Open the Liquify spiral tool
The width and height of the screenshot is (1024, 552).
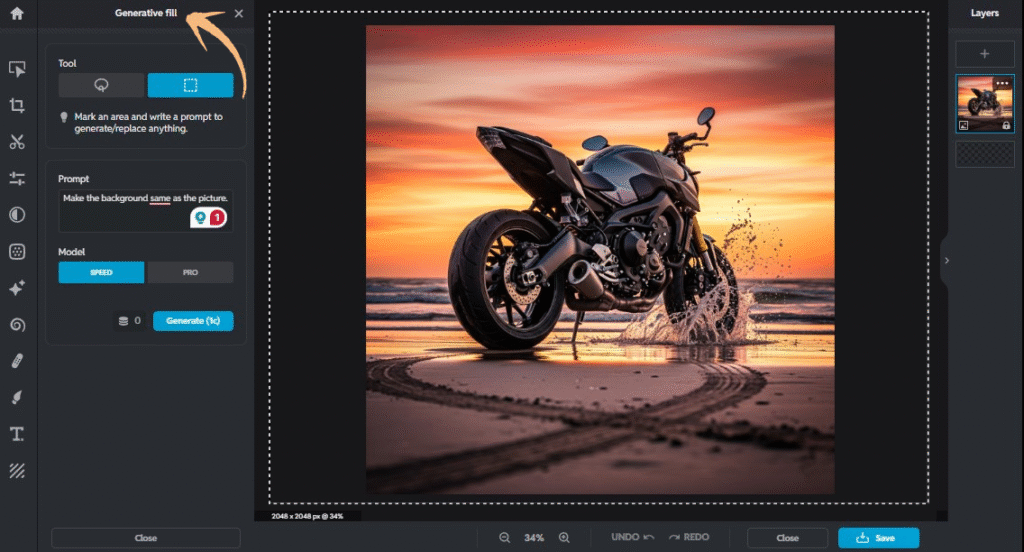(17, 325)
